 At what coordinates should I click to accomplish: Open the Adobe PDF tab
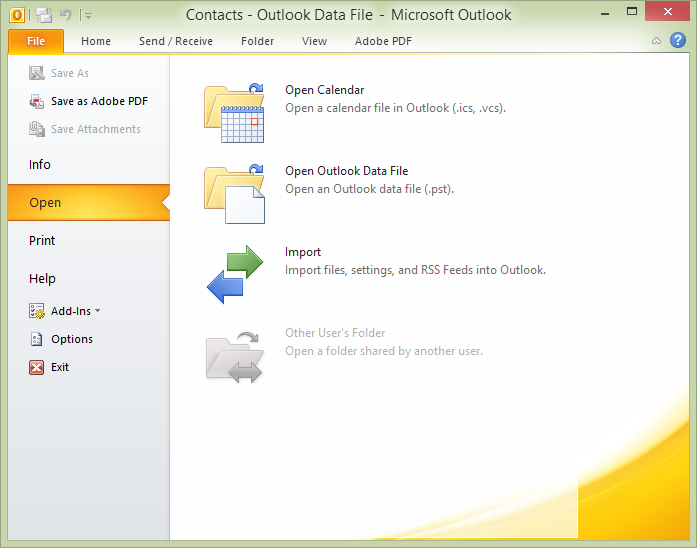pyautogui.click(x=383, y=41)
